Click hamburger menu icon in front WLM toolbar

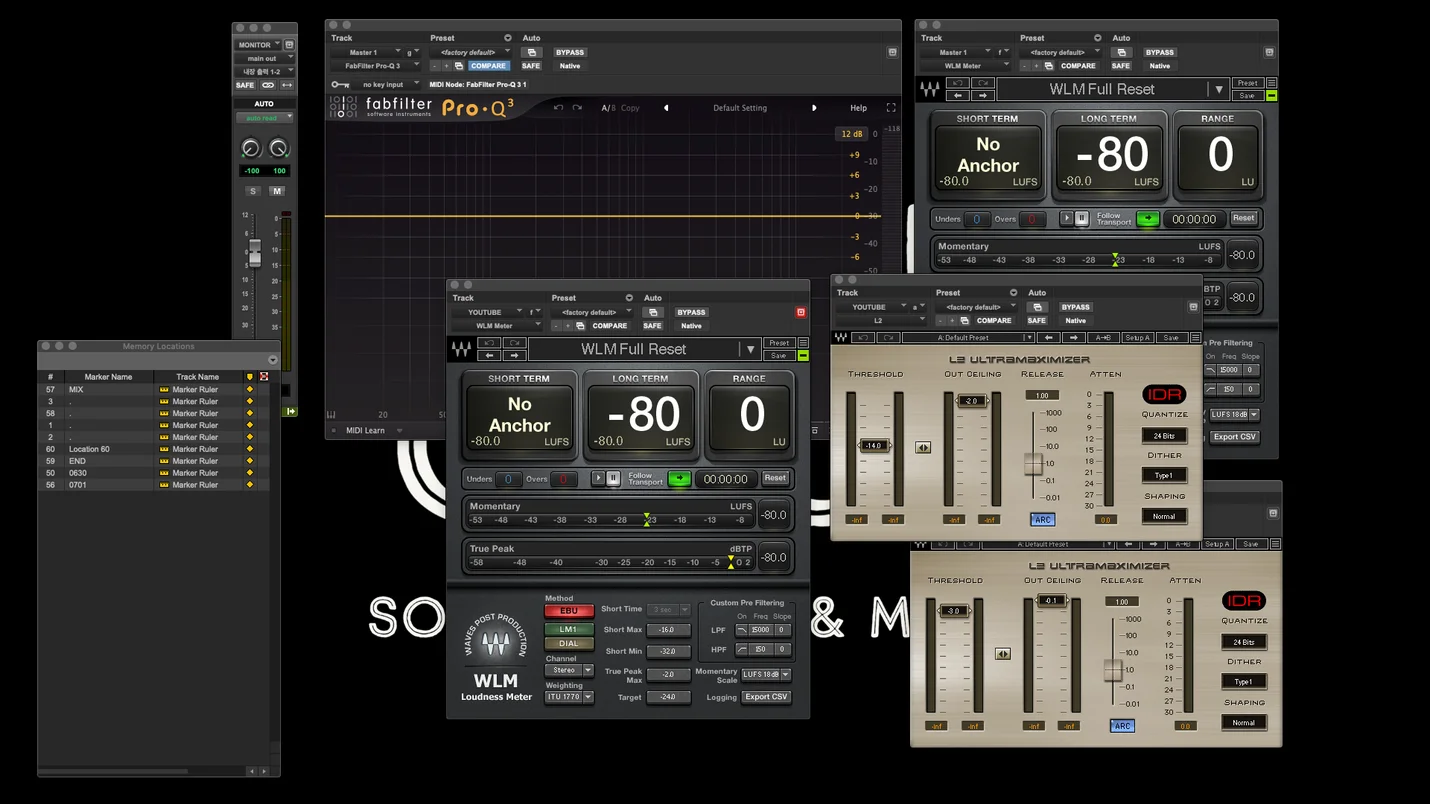point(803,343)
